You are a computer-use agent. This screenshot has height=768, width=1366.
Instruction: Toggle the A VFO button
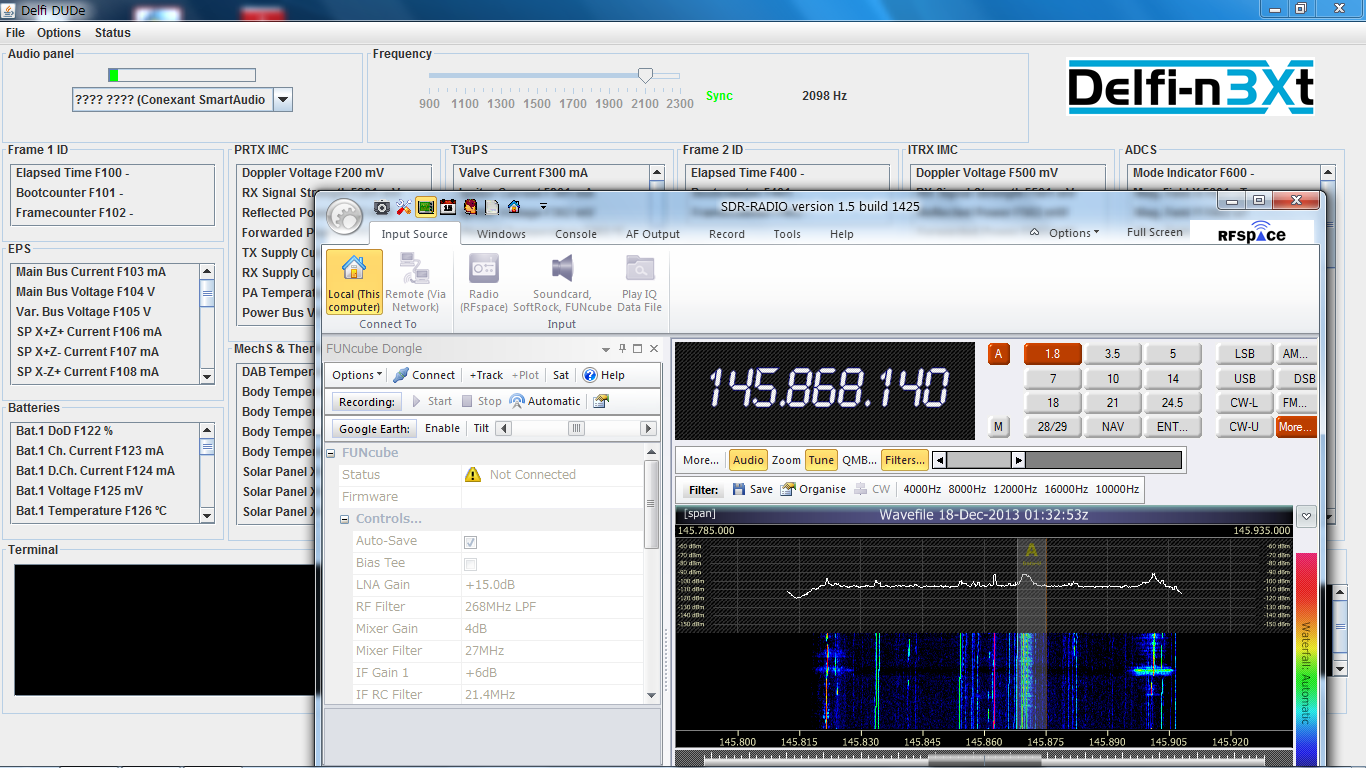(x=998, y=354)
